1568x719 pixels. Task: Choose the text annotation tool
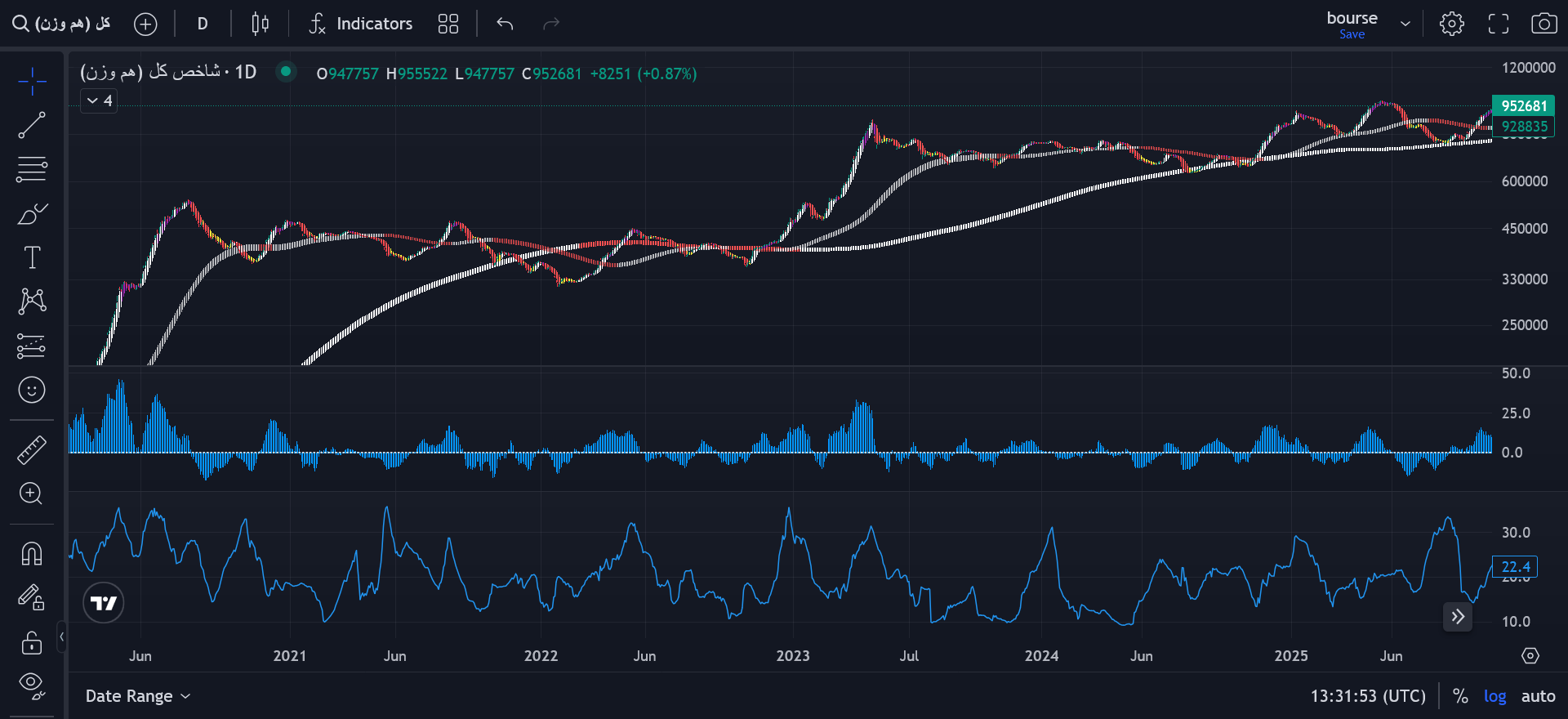32,257
